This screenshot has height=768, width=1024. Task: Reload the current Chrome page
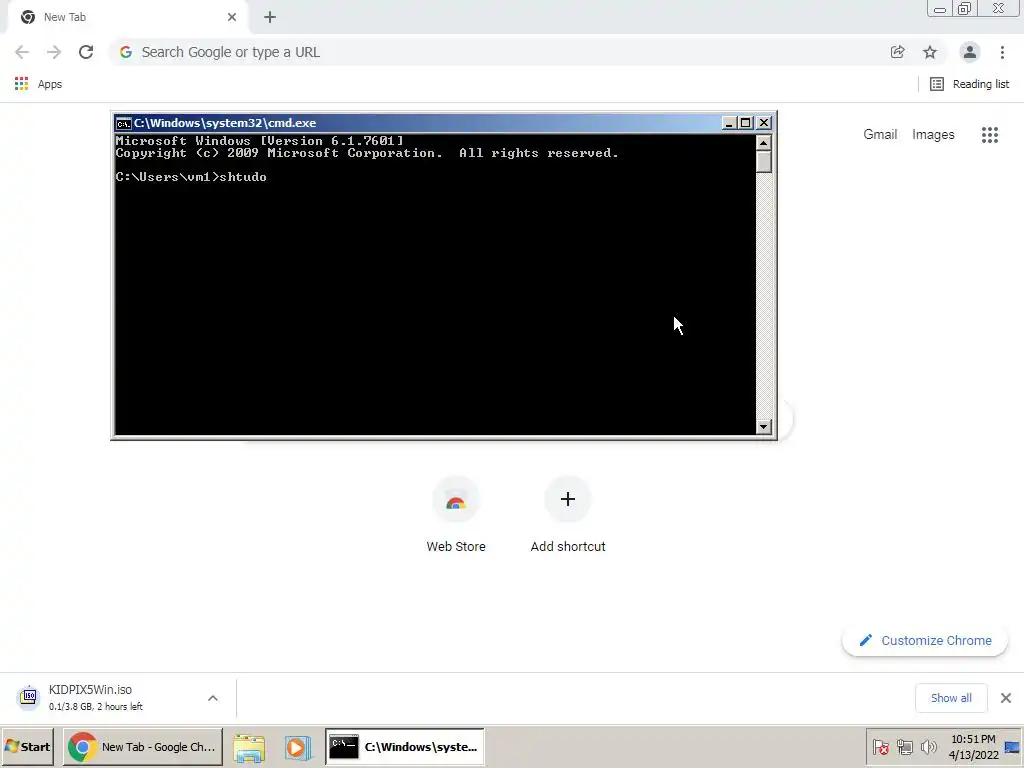86,52
